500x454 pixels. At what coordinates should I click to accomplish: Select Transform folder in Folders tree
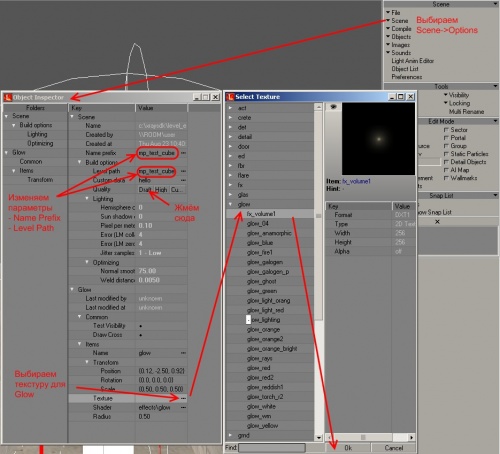40,180
